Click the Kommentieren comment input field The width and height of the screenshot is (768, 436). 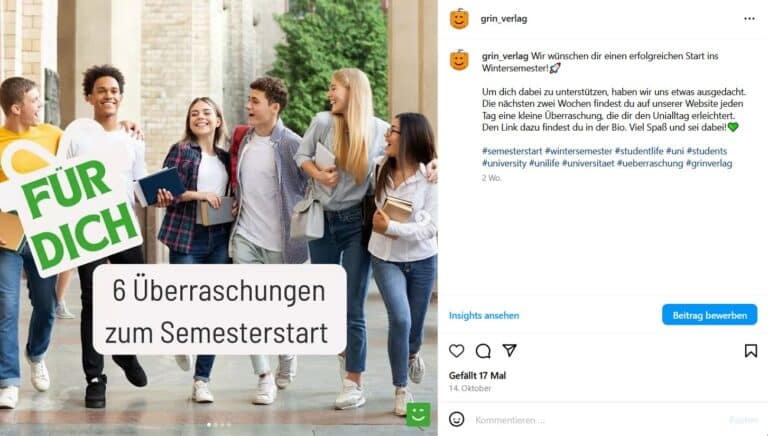tap(598, 420)
